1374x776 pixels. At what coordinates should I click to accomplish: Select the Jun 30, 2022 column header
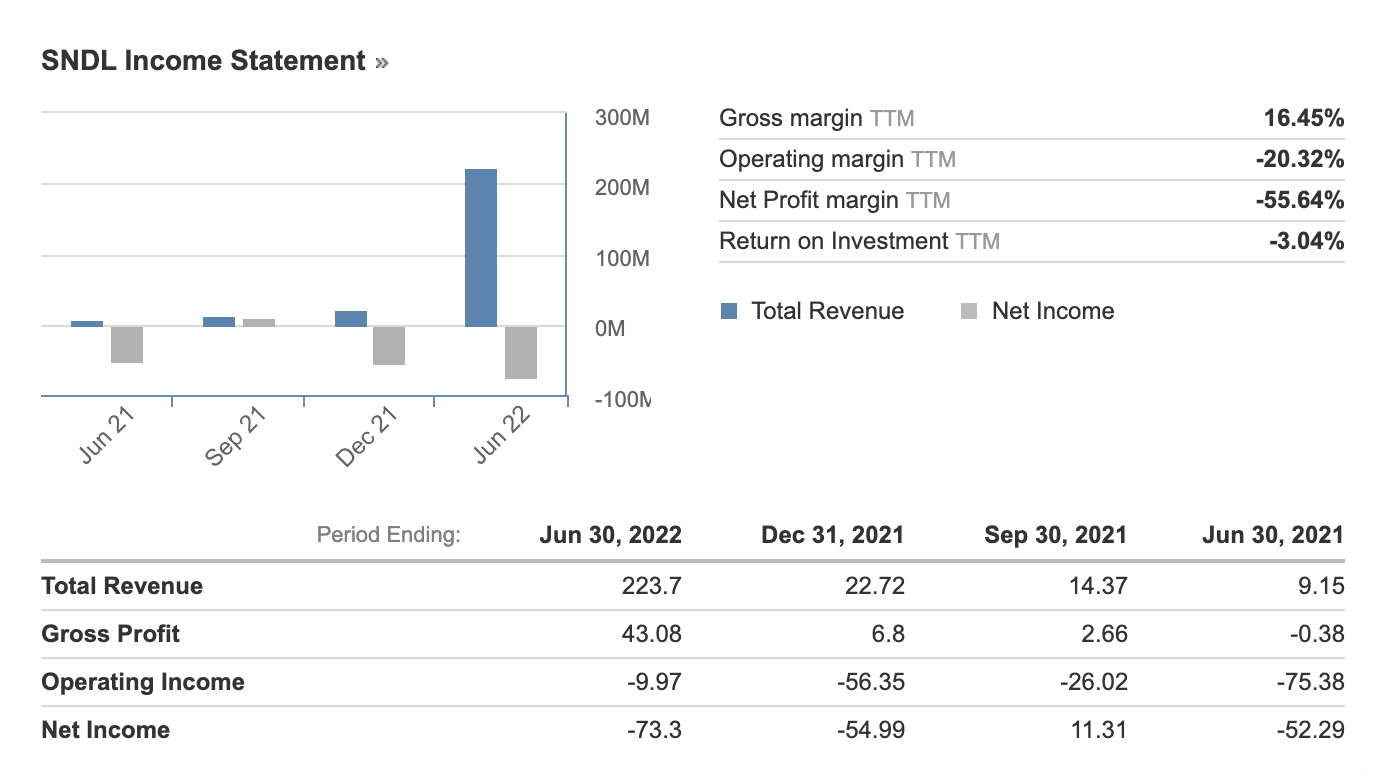(610, 535)
